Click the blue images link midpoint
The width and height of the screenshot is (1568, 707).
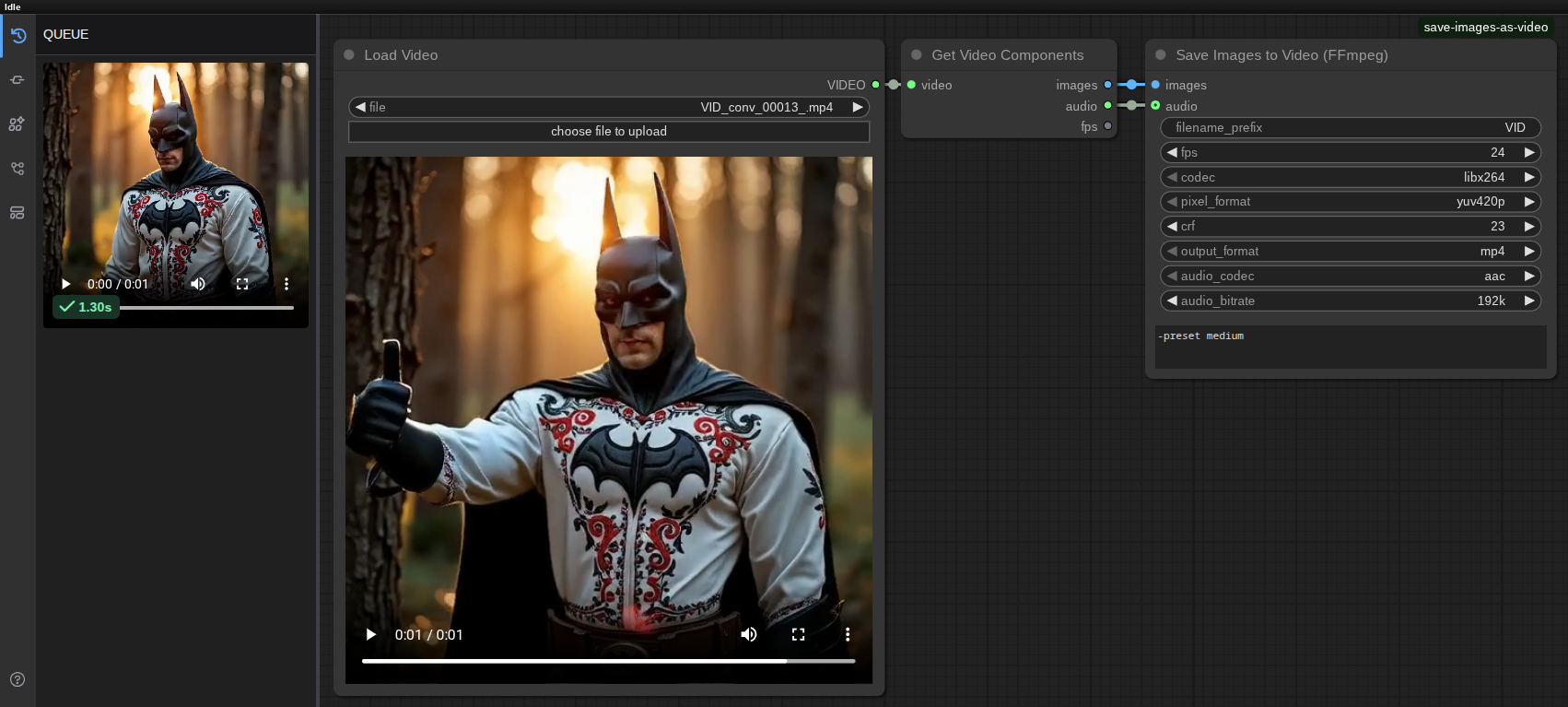1131,85
